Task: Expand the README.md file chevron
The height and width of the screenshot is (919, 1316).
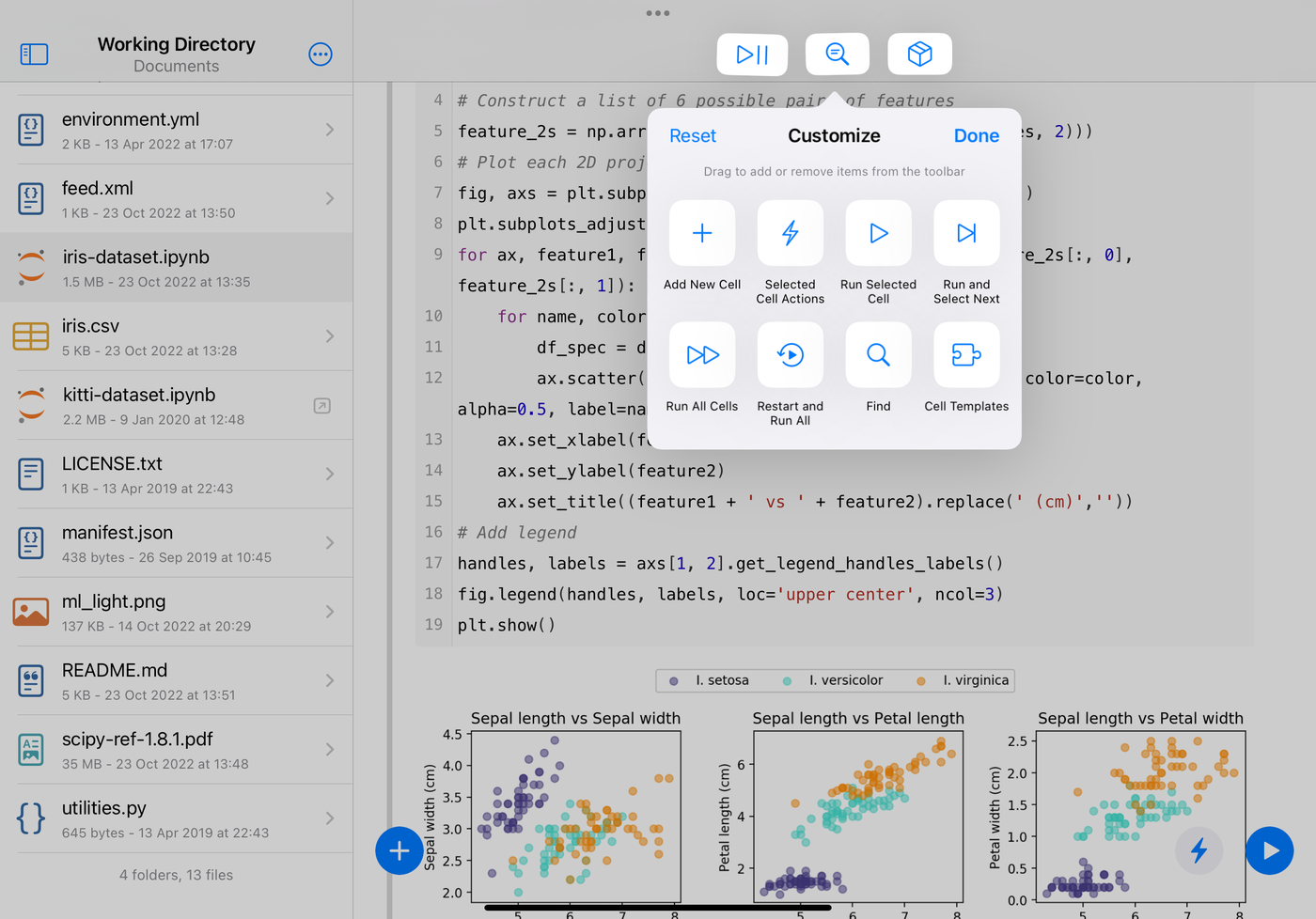Action: [330, 680]
